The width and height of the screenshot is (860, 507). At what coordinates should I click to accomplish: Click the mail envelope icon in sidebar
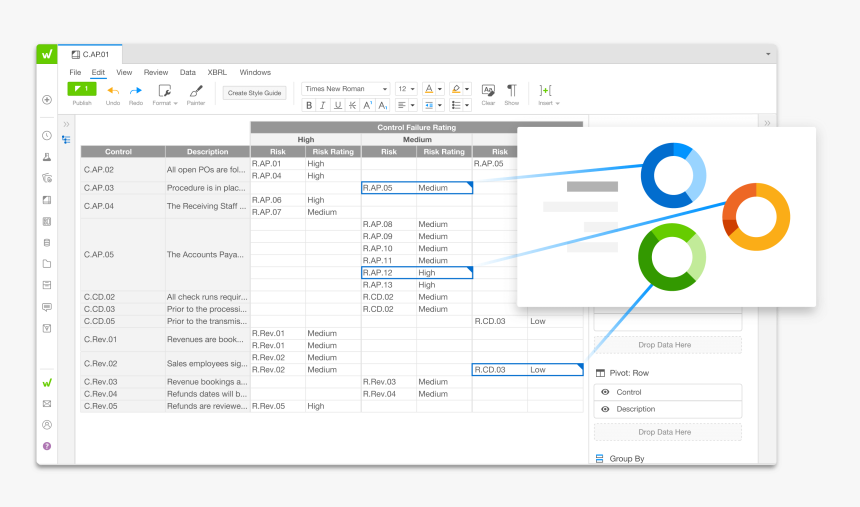[46, 404]
